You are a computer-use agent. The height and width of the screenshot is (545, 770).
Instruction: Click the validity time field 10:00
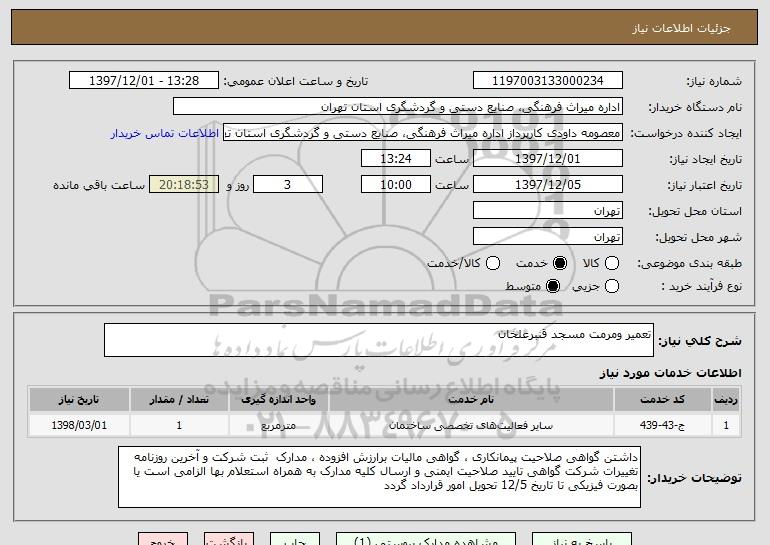[396, 185]
